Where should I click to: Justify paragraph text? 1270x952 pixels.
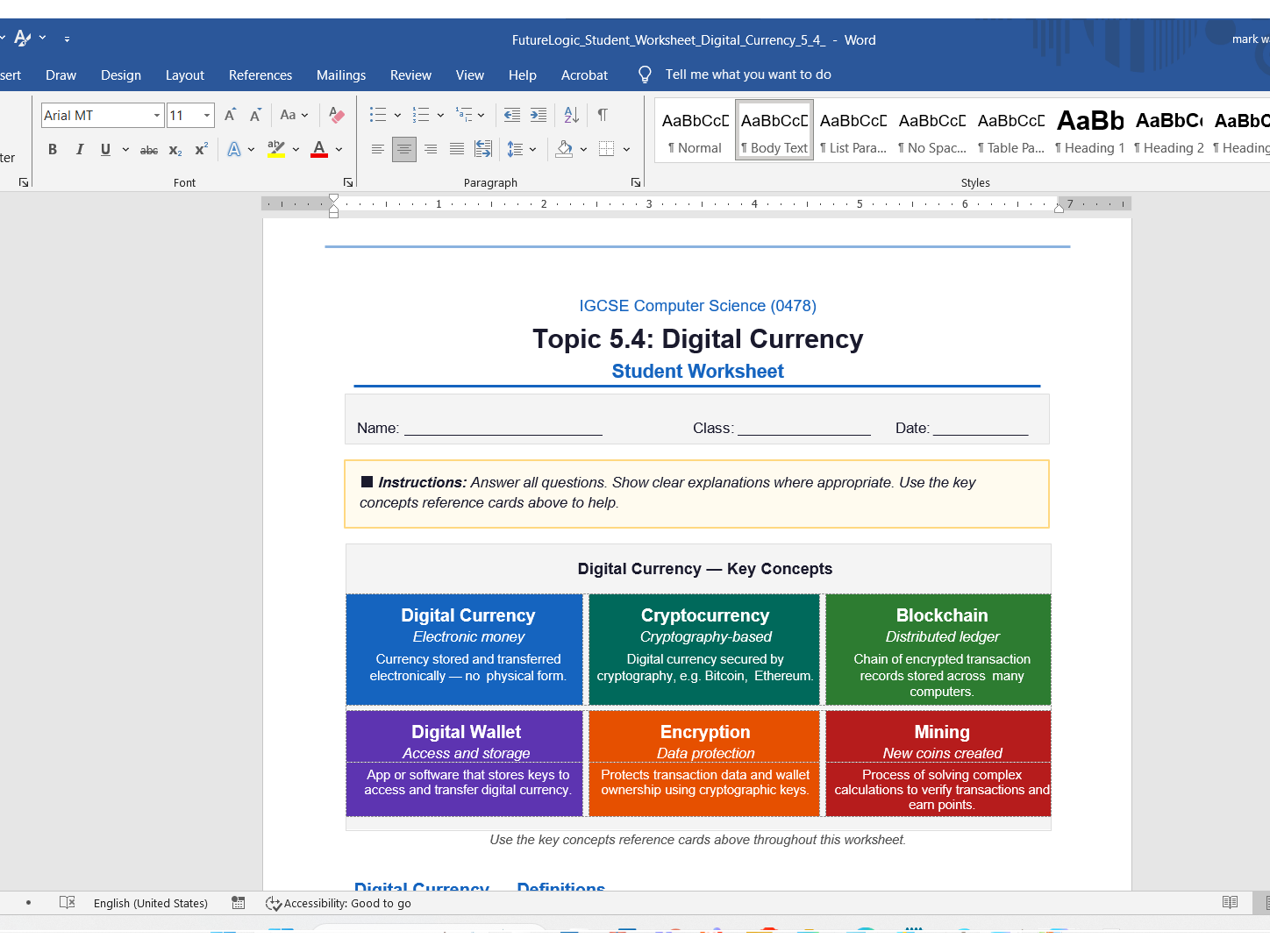[x=457, y=150]
